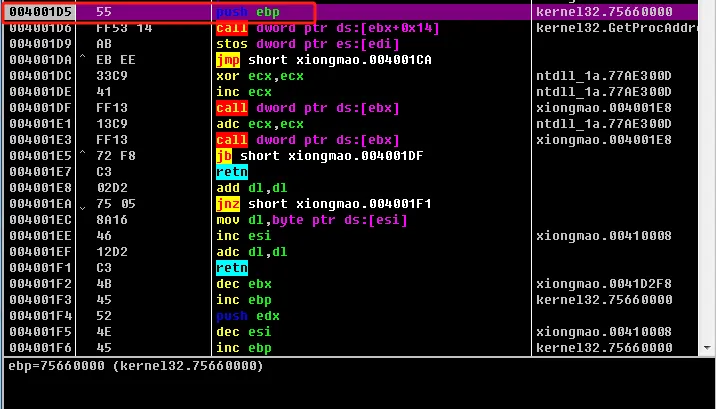Select the hex bytes '75 05'

point(116,204)
